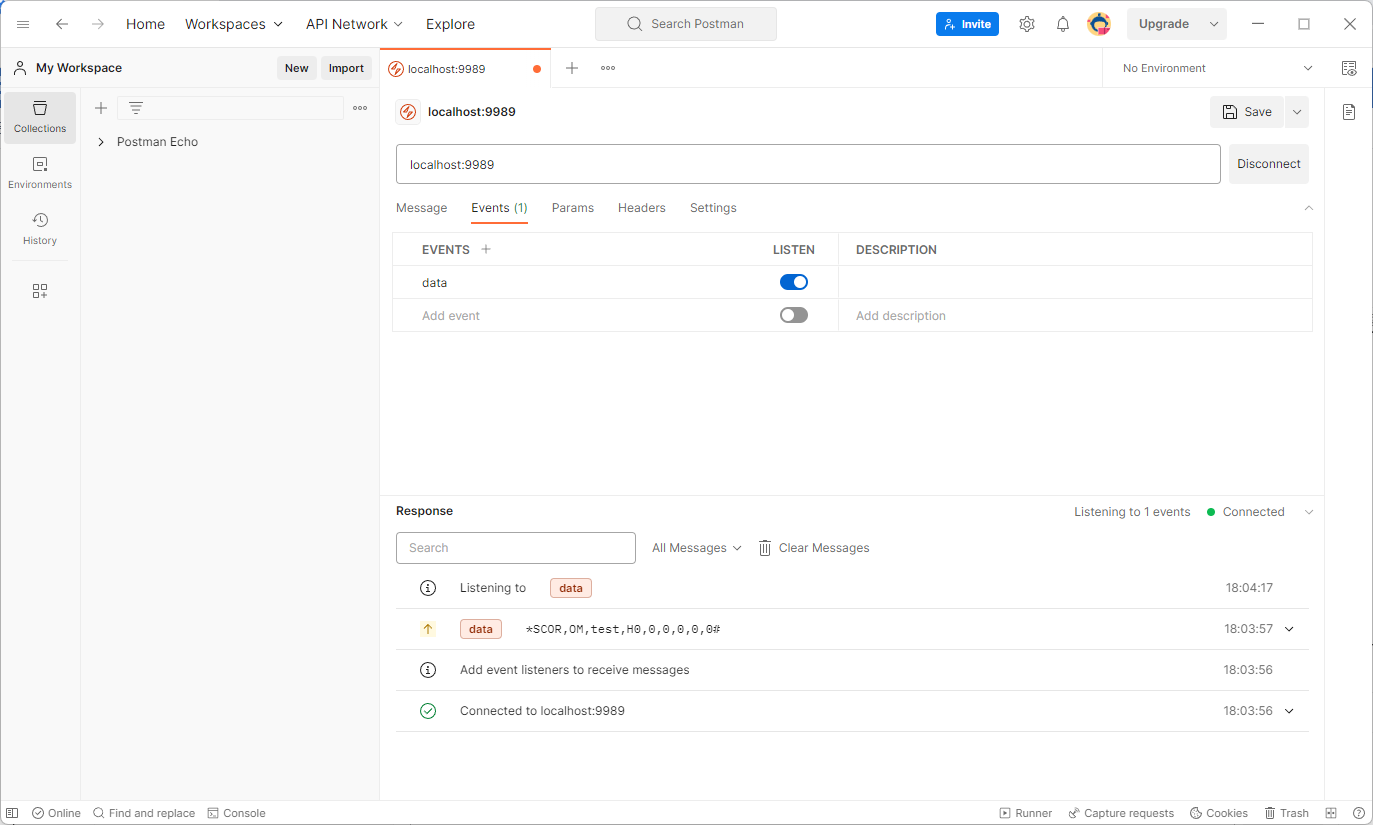
Task: Open environment quick look icon
Action: pos(1349,68)
